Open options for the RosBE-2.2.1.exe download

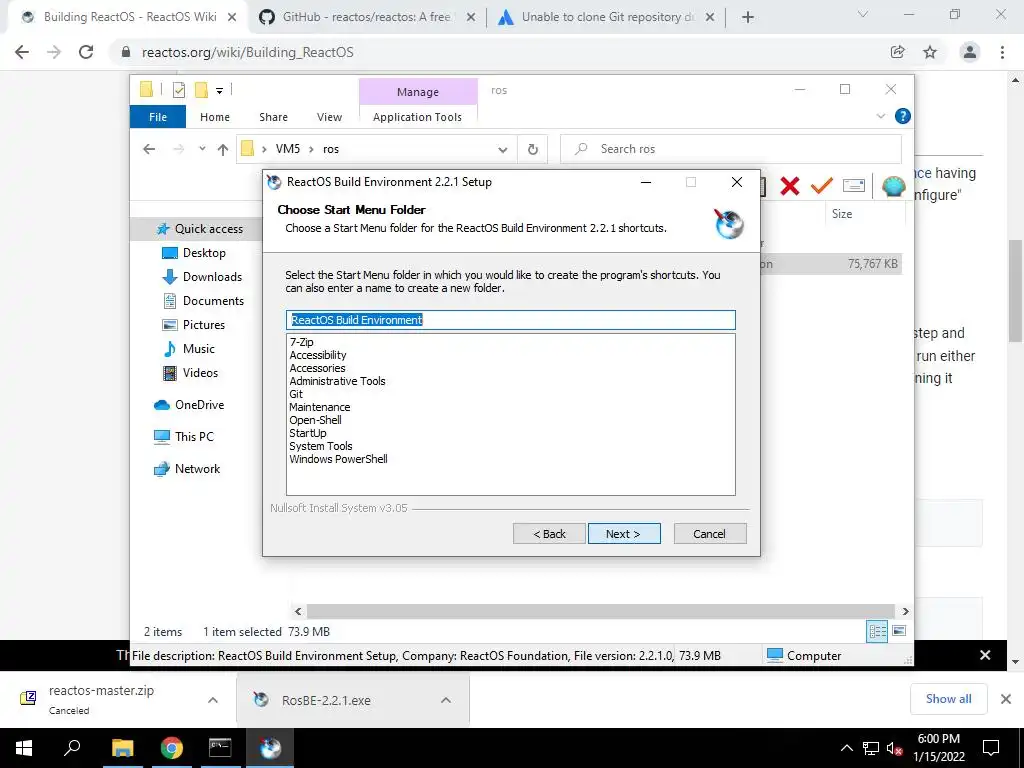coord(446,700)
